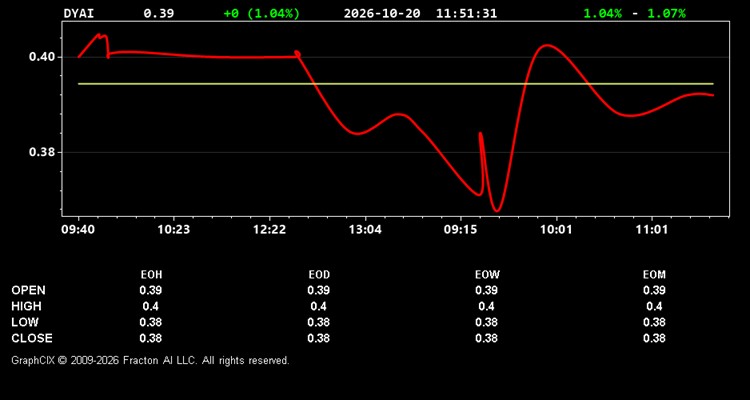
Task: Click the EOD column header
Action: click(319, 275)
